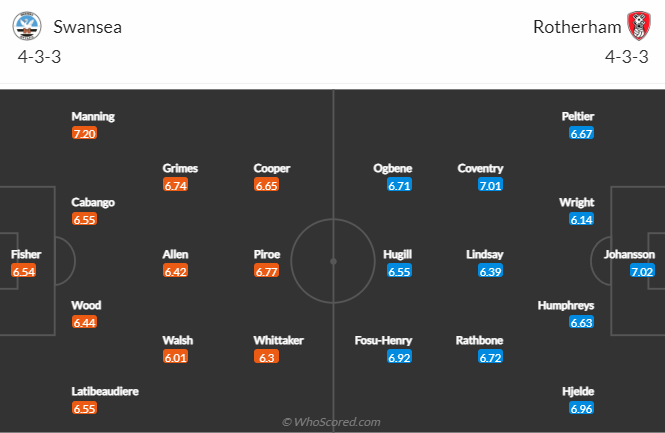The image size is (665, 433).
Task: Select Hjelde's 6.96 rating badge
Action: click(x=581, y=409)
